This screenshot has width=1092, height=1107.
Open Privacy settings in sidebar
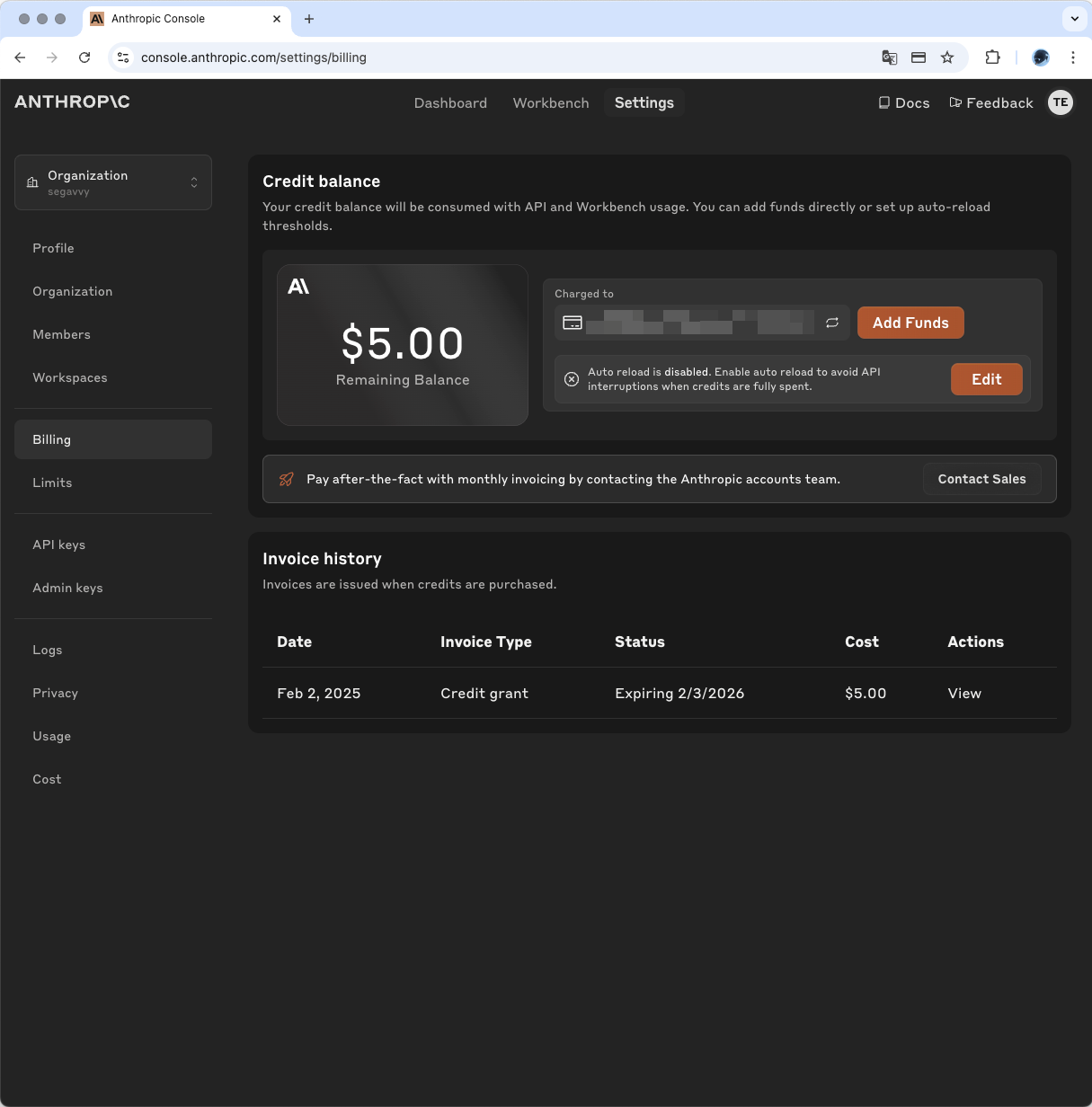113,693
